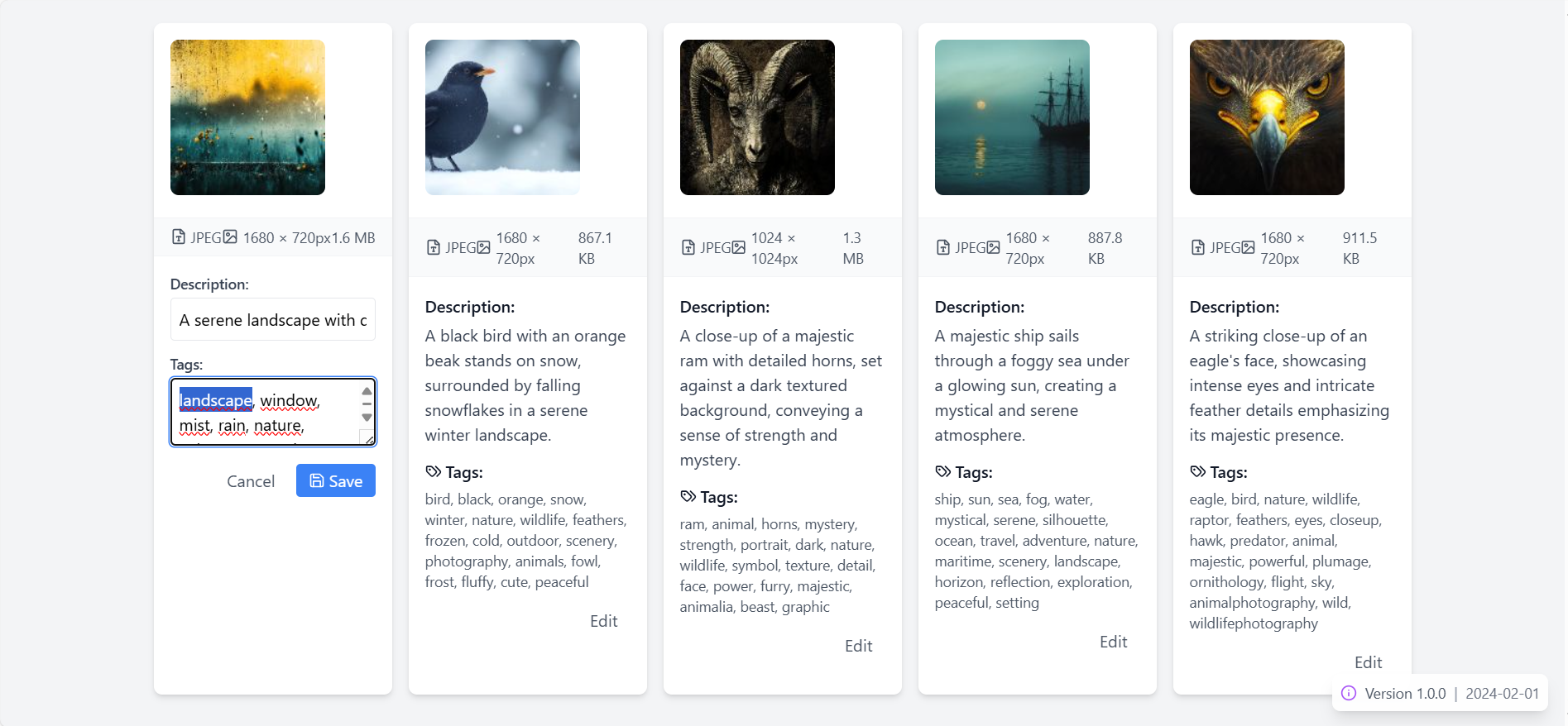Click the tags icon on the eagle card
1568x726 pixels.
pyautogui.click(x=1198, y=472)
